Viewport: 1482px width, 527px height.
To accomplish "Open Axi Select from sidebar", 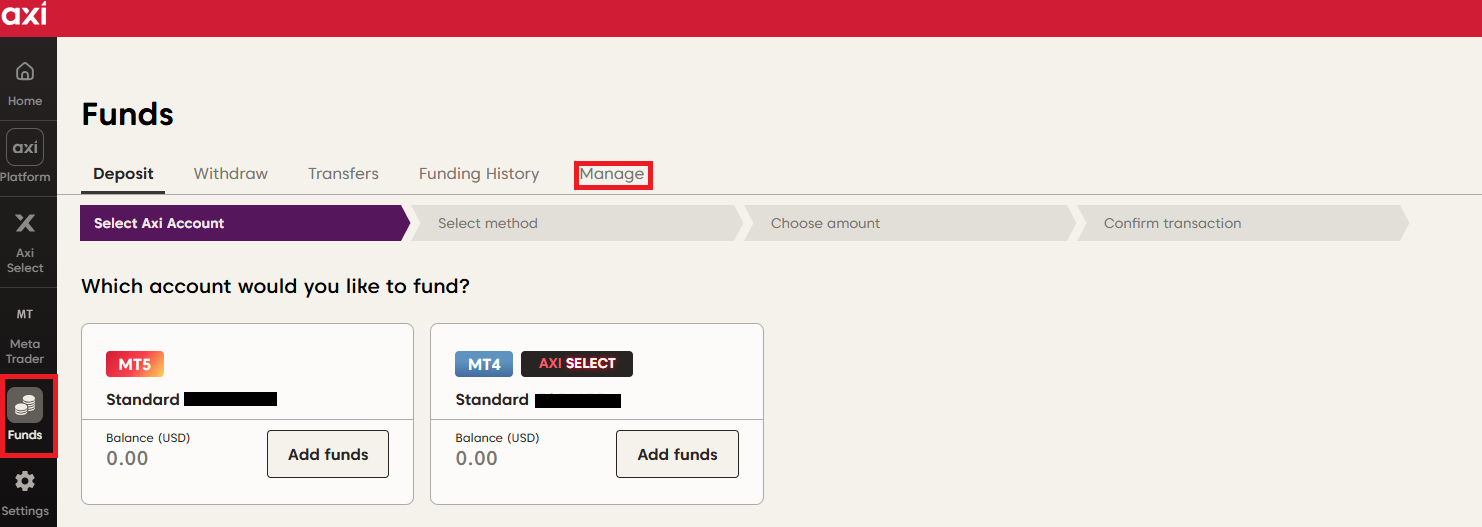I will pos(25,224).
